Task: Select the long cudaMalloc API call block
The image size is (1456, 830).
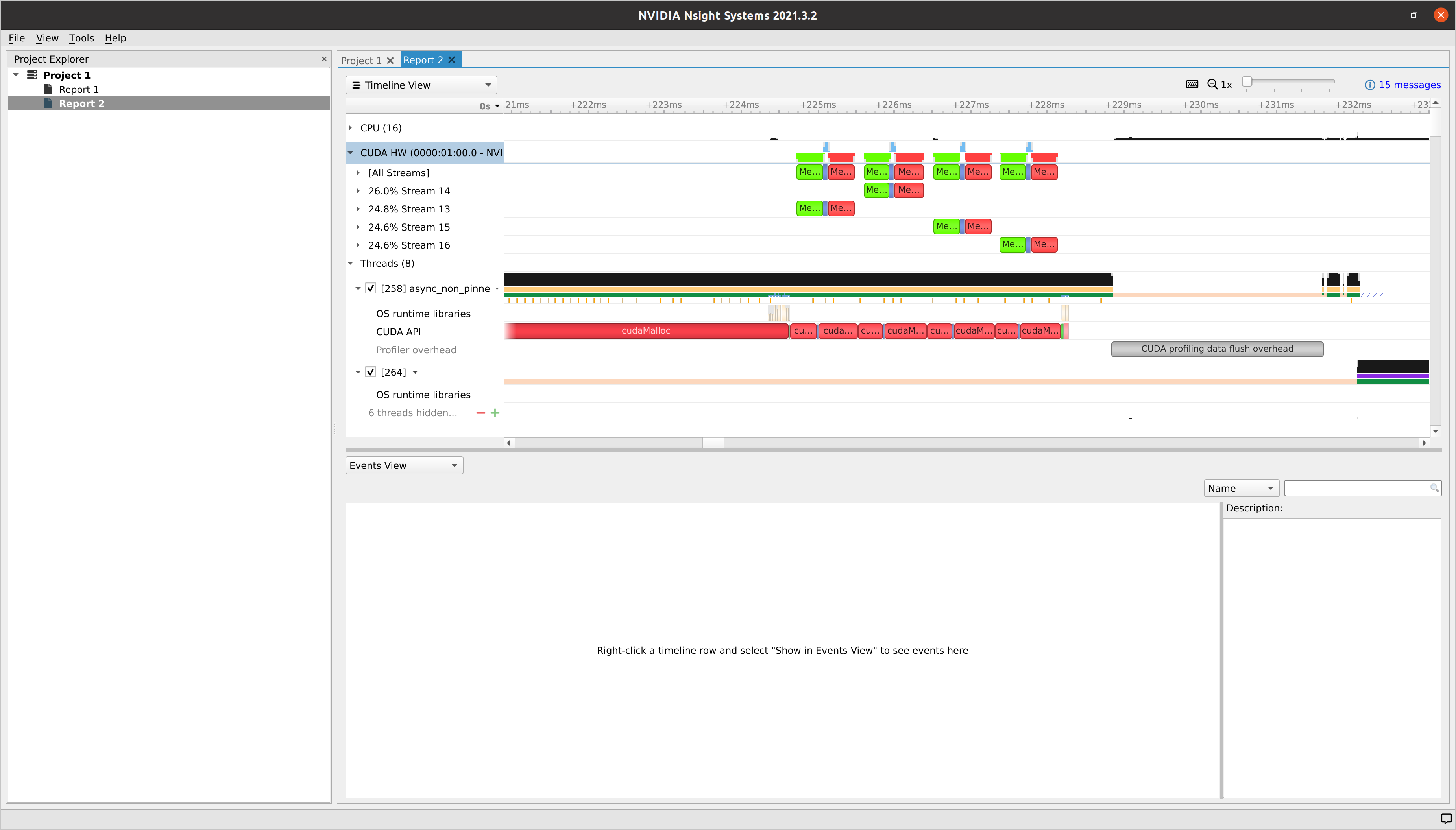Action: (x=646, y=331)
